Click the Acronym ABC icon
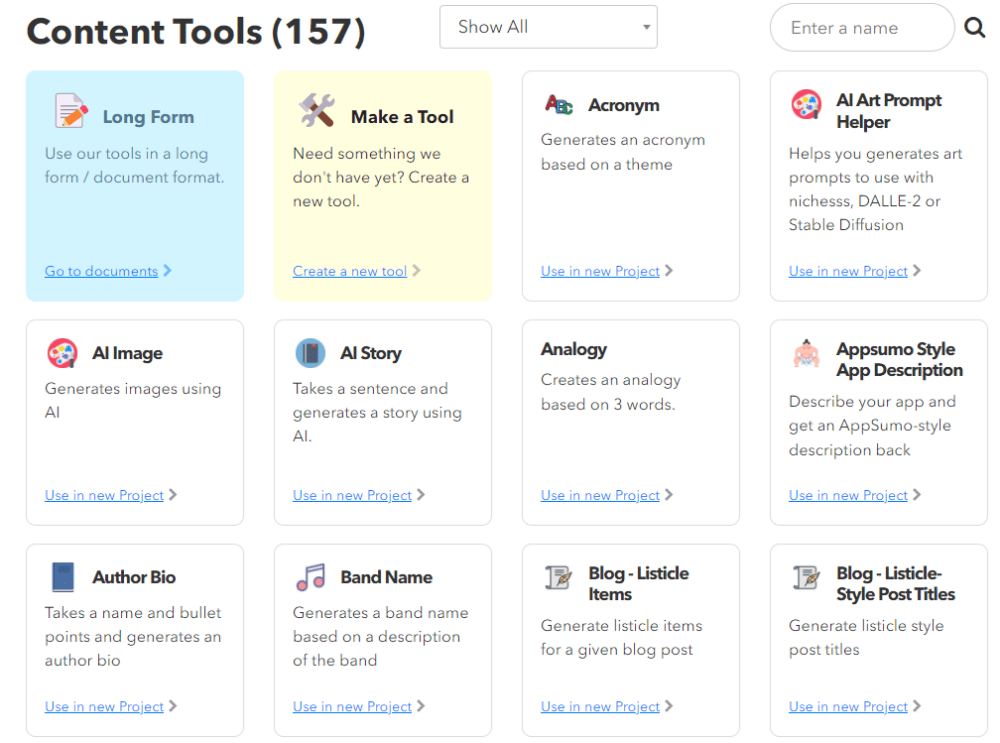This screenshot has height=743, width=1000. click(x=559, y=105)
